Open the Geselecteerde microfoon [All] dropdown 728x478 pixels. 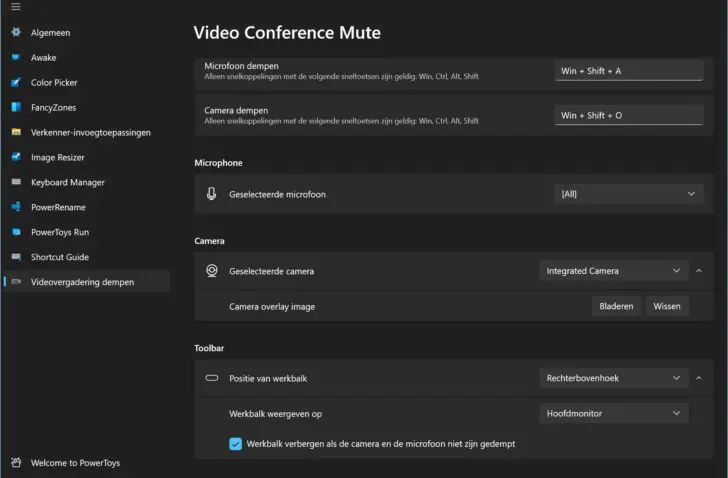(x=629, y=194)
